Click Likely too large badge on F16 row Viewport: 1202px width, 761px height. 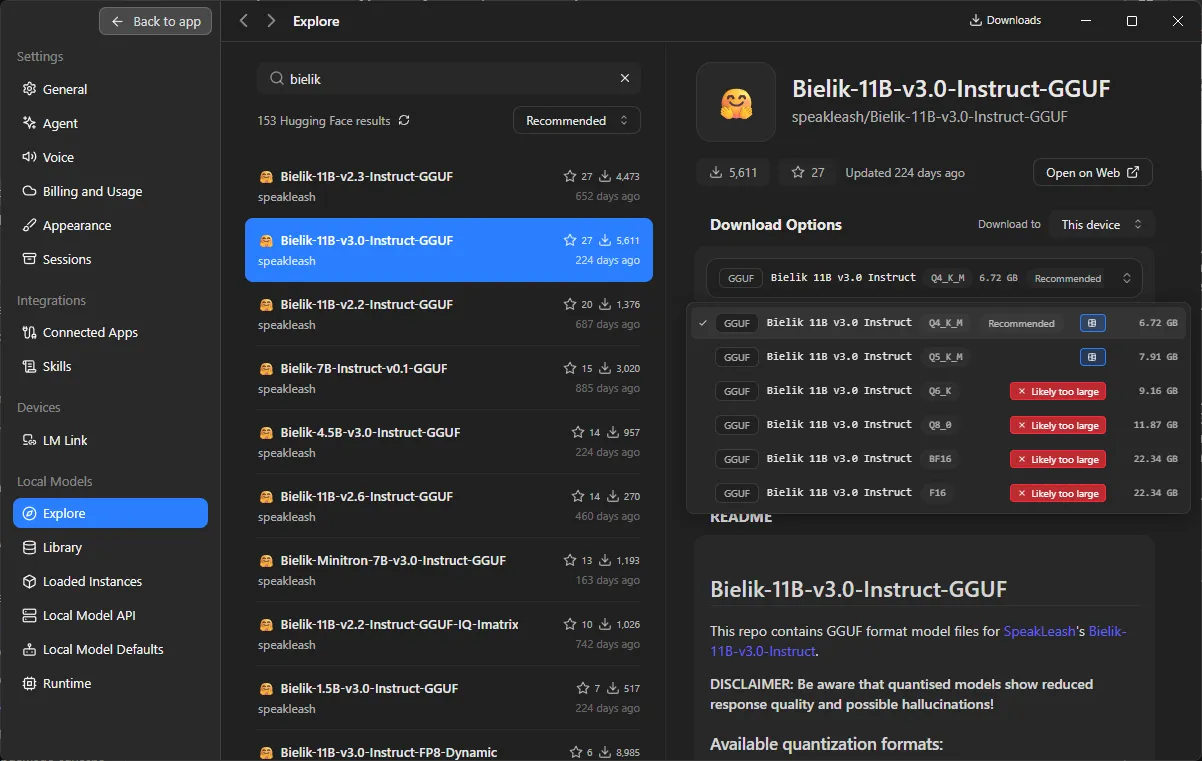coord(1058,494)
